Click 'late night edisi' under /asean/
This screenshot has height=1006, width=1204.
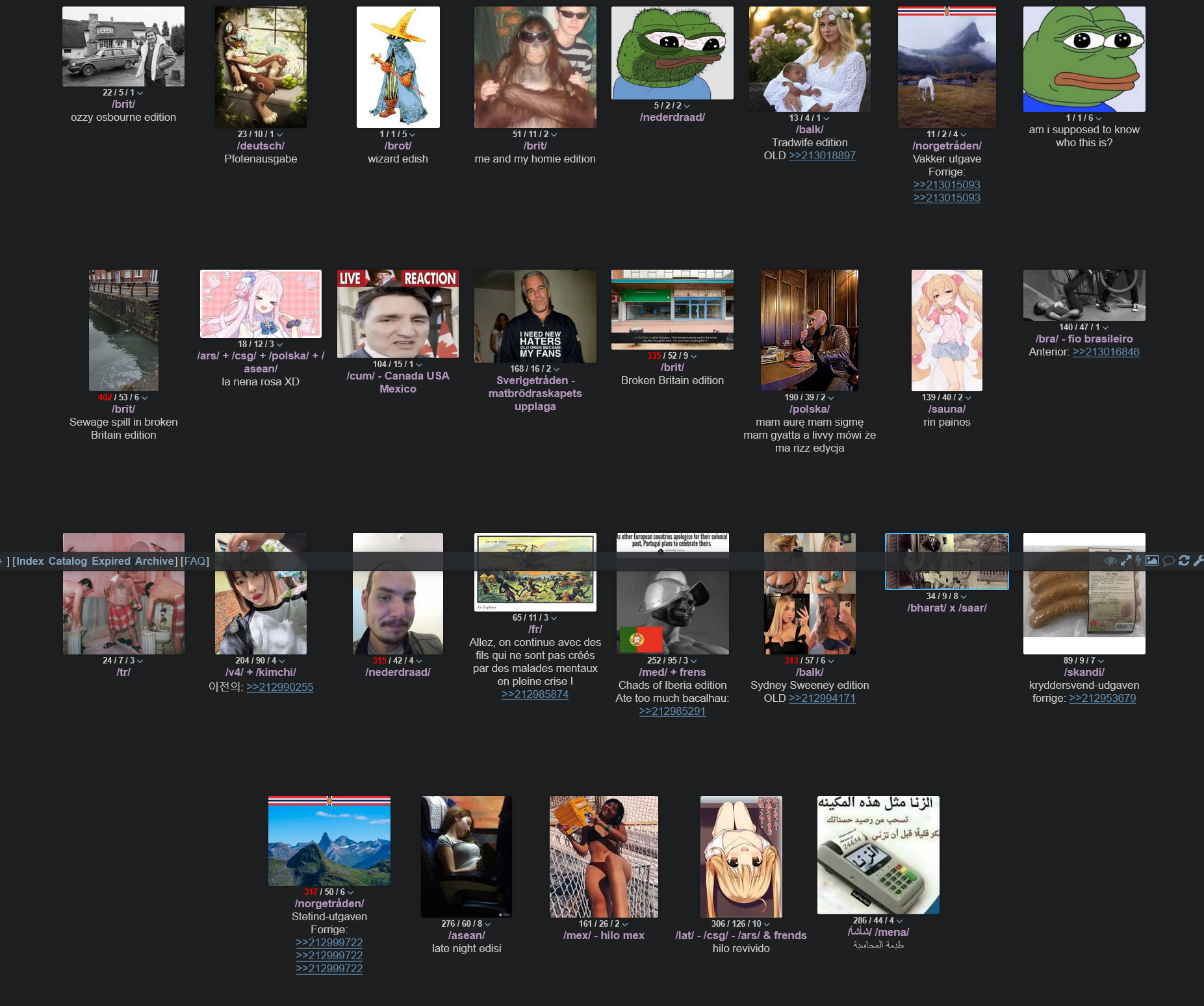(467, 948)
